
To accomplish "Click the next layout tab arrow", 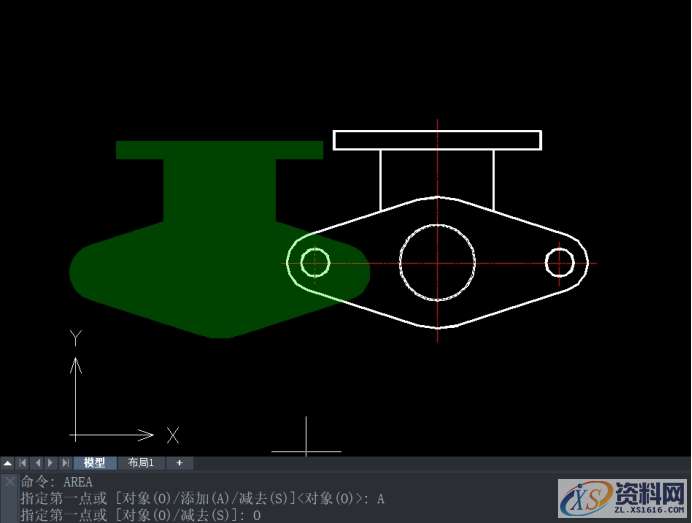I will click(51, 463).
